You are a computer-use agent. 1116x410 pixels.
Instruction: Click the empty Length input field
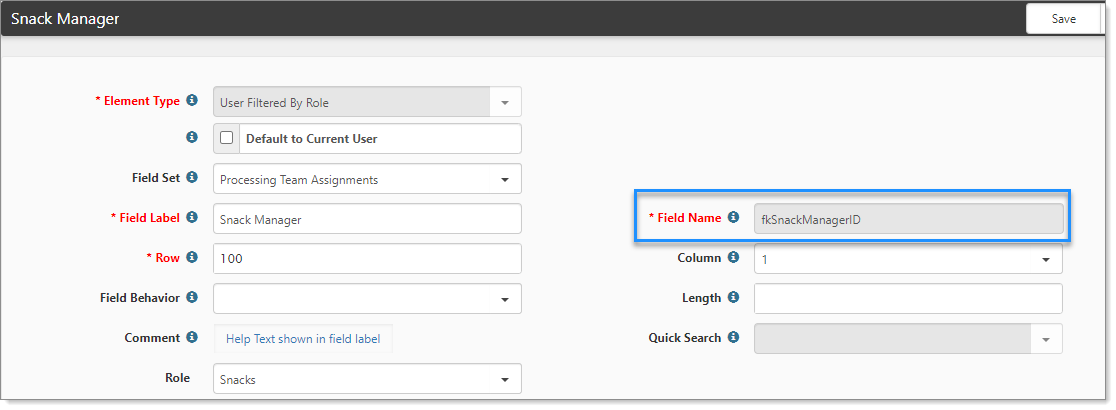coord(908,298)
